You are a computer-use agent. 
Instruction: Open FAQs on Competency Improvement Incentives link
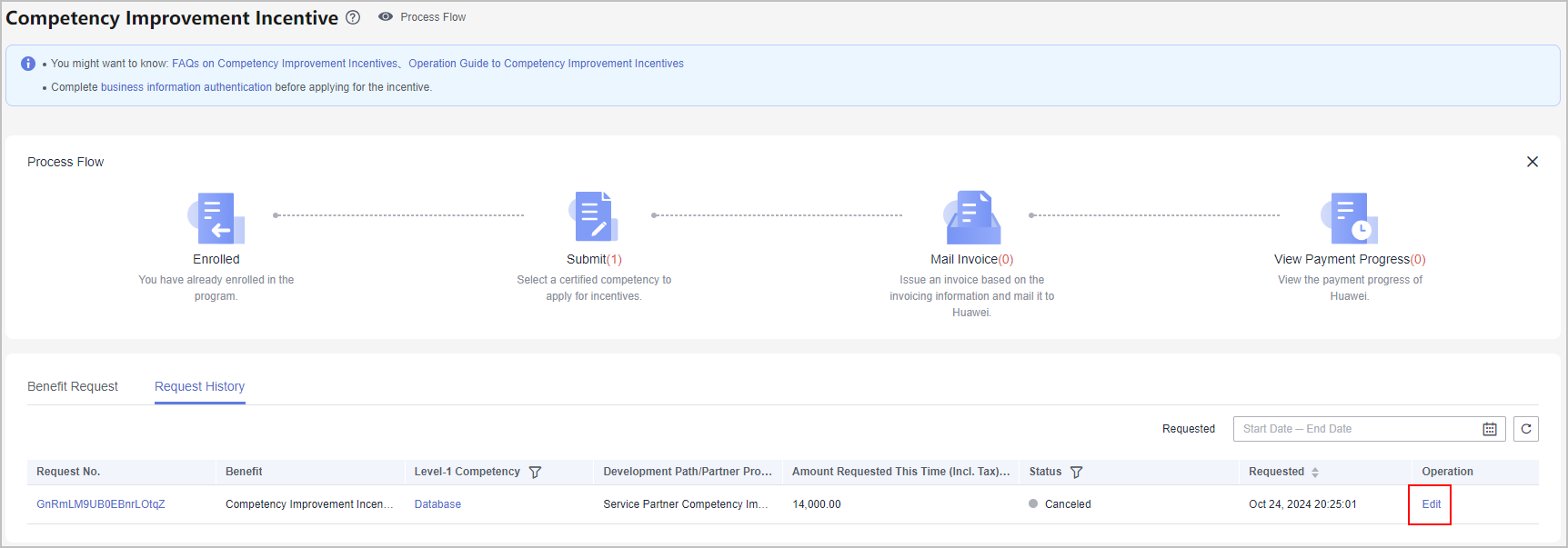click(284, 64)
